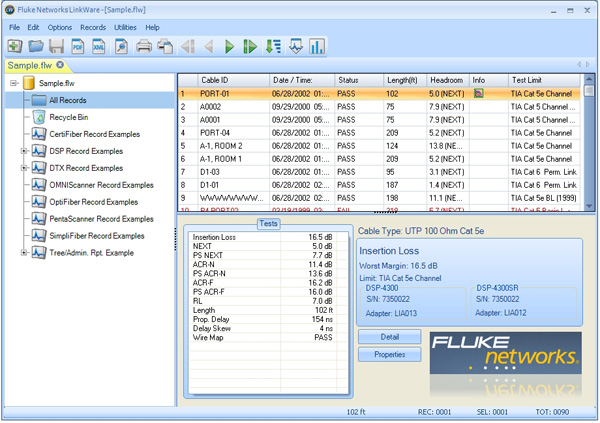This screenshot has height=423, width=600.
Task: Select the PORT-04 record row
Action: 220,132
